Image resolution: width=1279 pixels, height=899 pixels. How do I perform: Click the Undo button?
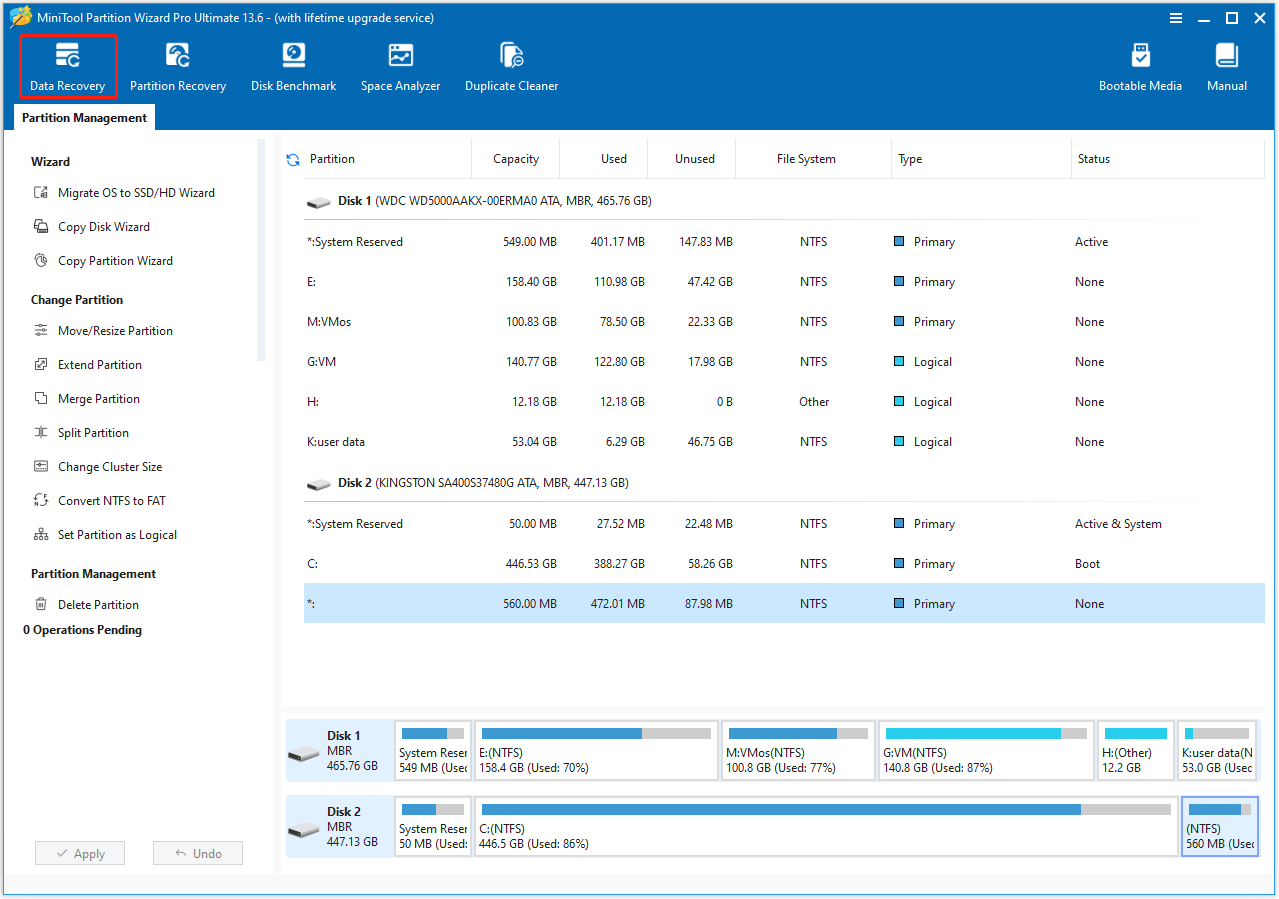point(197,852)
